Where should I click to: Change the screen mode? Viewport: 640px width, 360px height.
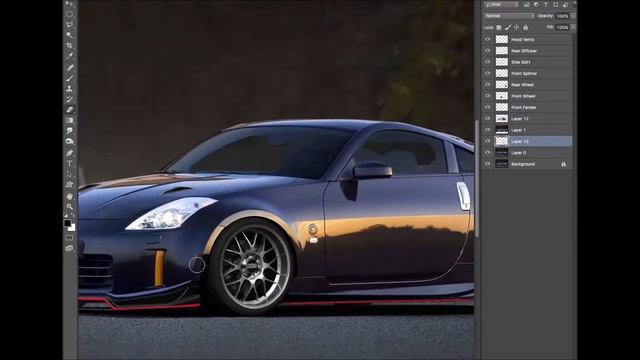point(70,248)
